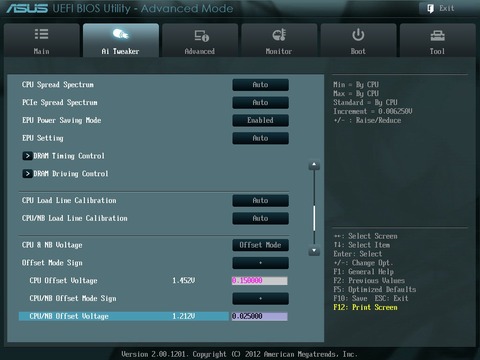Click the F10: Save ESC: Exit hint

371,298
